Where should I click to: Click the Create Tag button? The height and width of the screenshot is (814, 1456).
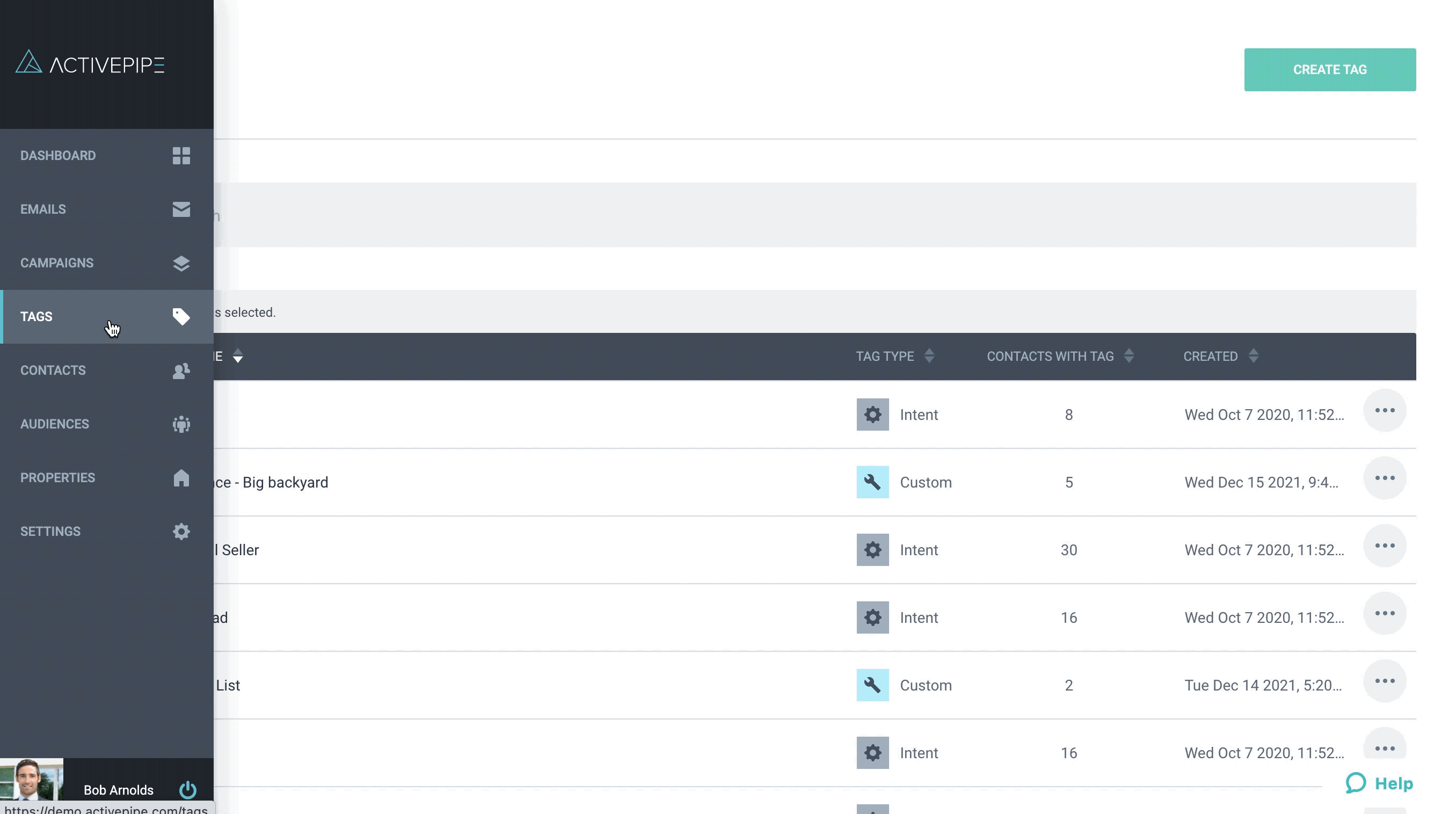[1329, 69]
